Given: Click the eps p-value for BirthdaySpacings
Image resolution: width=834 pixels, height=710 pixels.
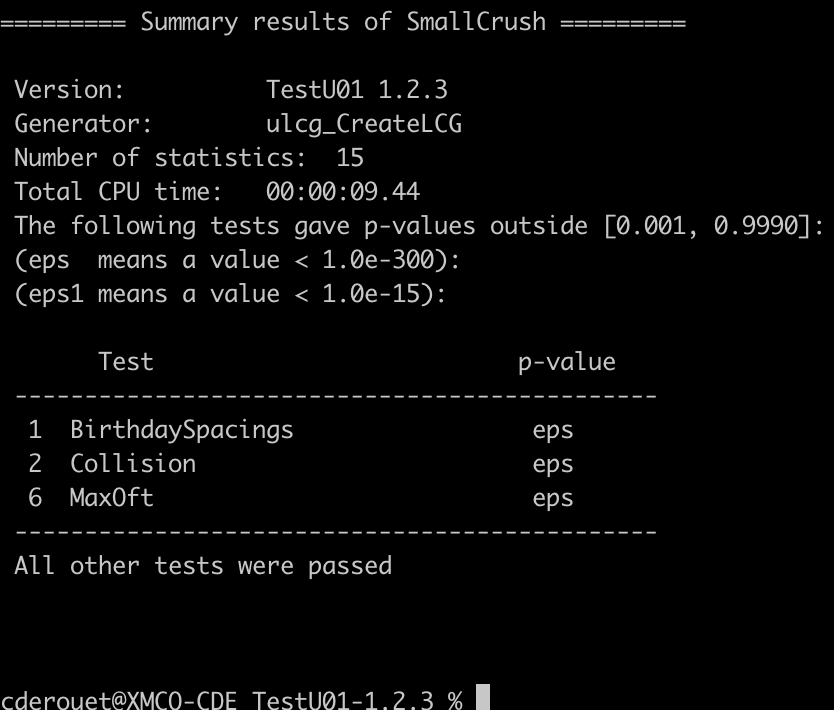Looking at the screenshot, I should click(553, 431).
